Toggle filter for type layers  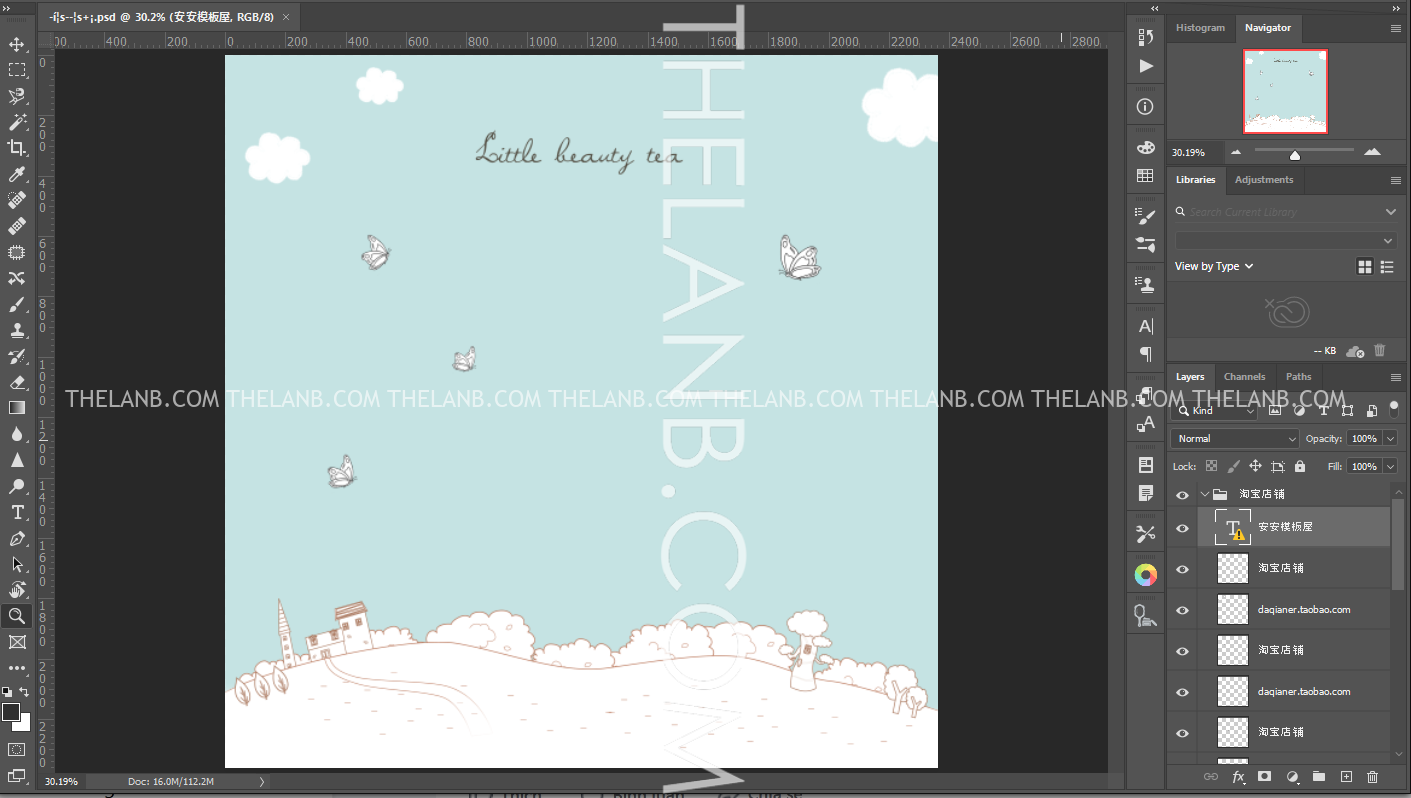click(1323, 410)
